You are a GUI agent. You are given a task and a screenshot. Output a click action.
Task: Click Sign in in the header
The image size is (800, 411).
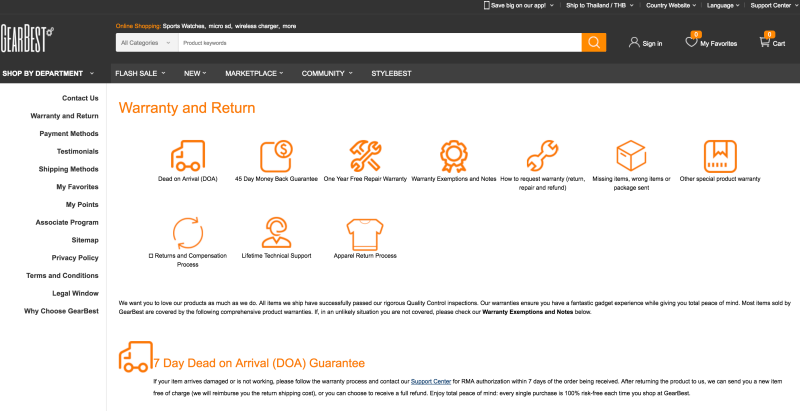click(645, 43)
